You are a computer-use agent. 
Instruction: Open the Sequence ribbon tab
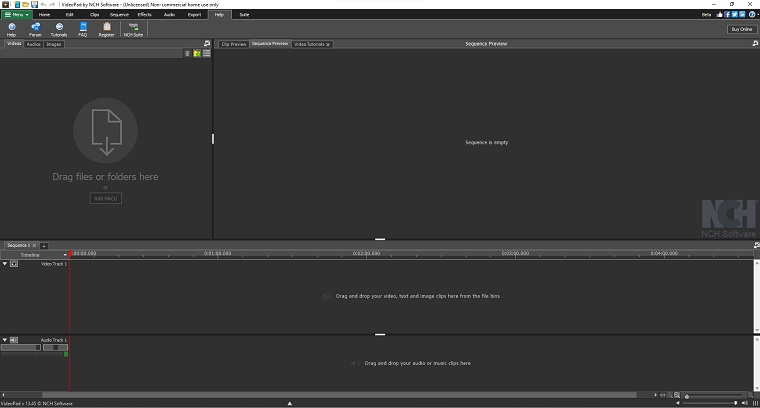pos(119,15)
